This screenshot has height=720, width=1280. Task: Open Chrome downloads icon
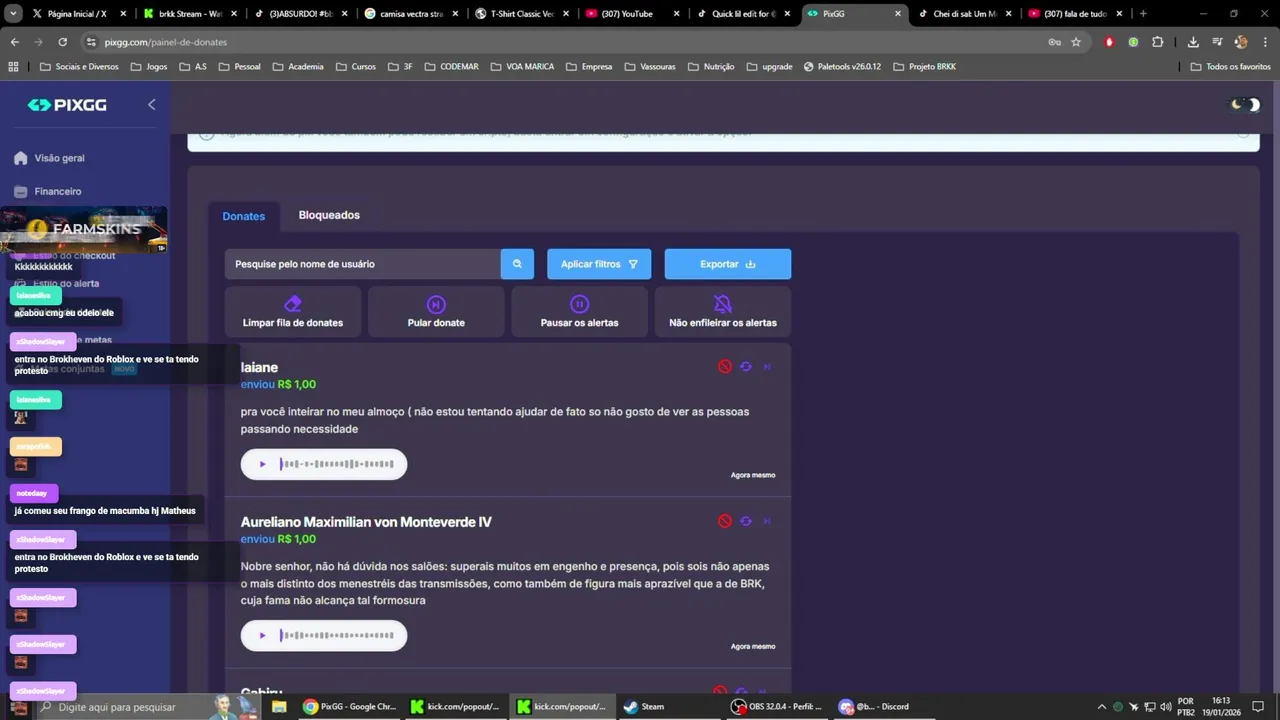coord(1193,42)
